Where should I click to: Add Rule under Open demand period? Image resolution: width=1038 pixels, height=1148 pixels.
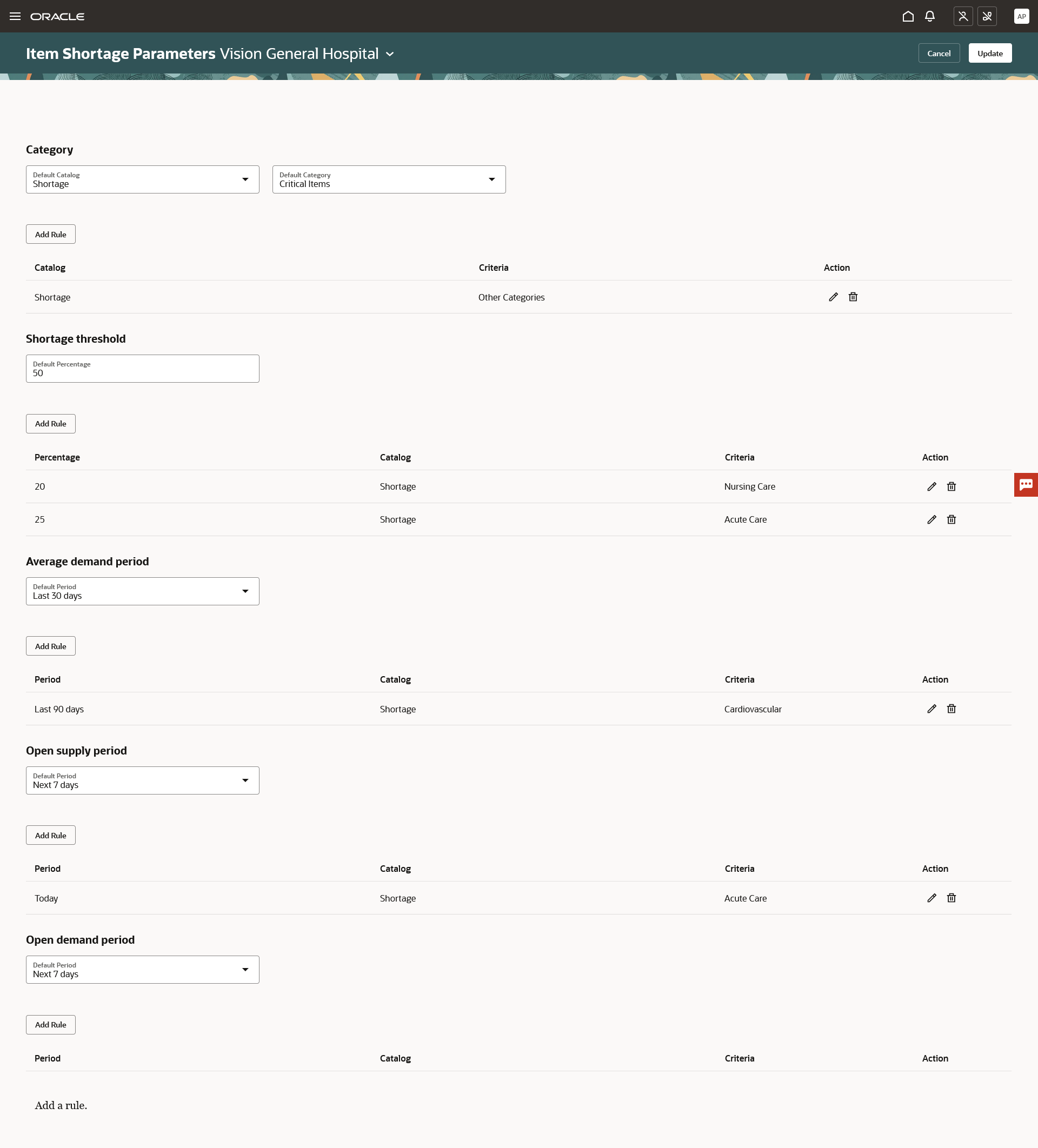coord(51,1024)
